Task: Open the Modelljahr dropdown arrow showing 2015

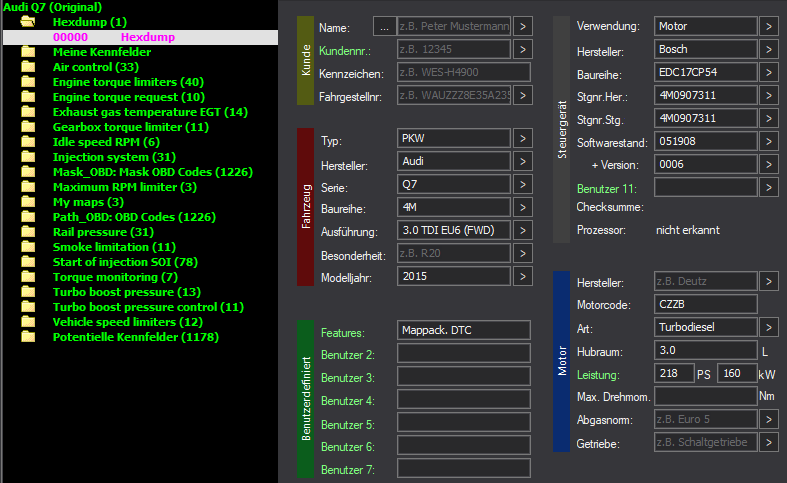Action: pos(524,276)
